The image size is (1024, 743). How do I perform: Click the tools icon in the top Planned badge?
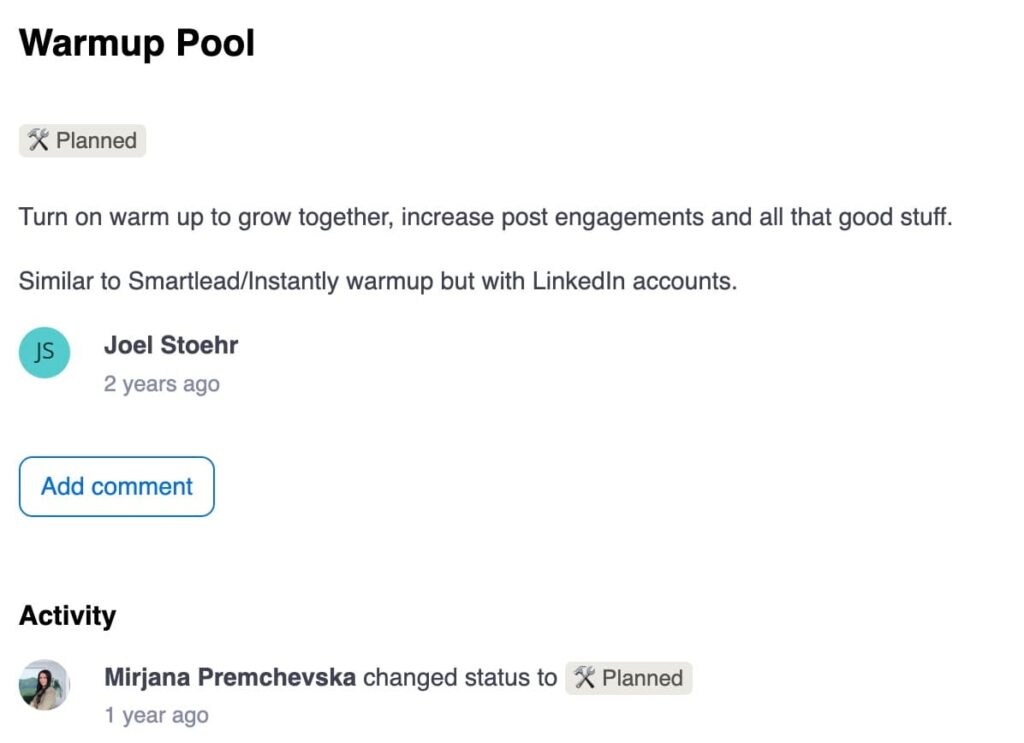pyautogui.click(x=38, y=141)
